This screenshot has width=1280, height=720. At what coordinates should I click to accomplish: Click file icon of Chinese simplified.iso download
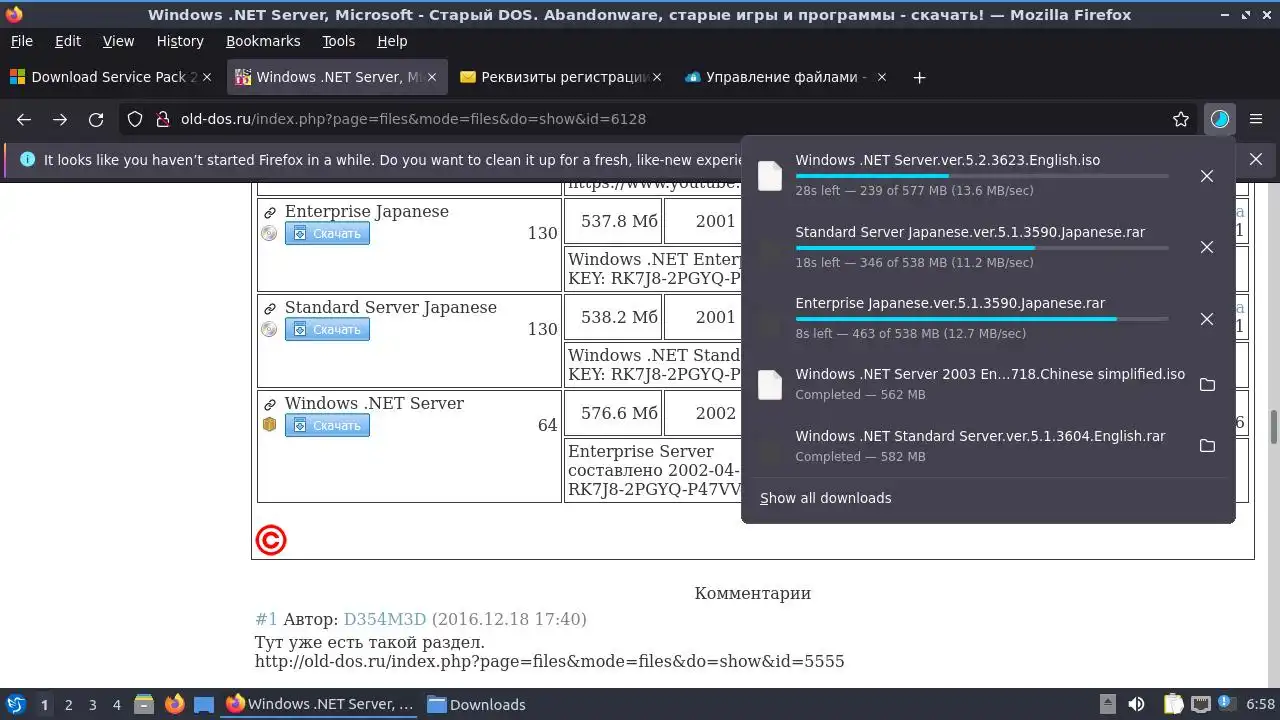(770, 384)
